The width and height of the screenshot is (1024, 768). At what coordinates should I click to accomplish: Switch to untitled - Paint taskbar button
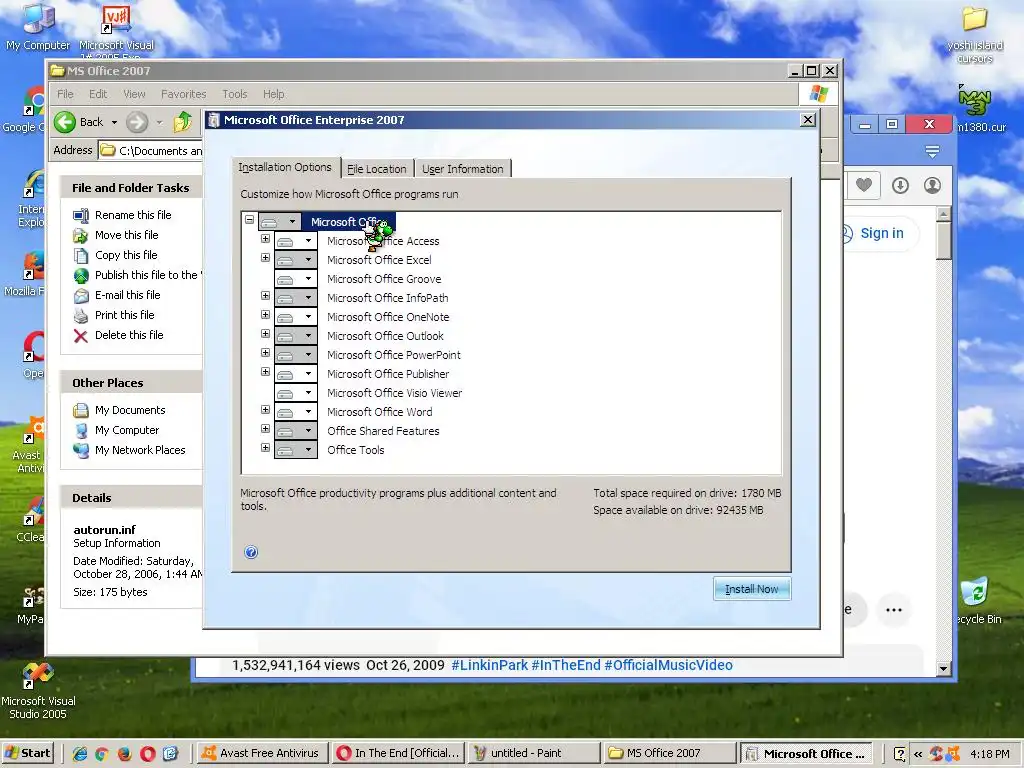tap(534, 754)
